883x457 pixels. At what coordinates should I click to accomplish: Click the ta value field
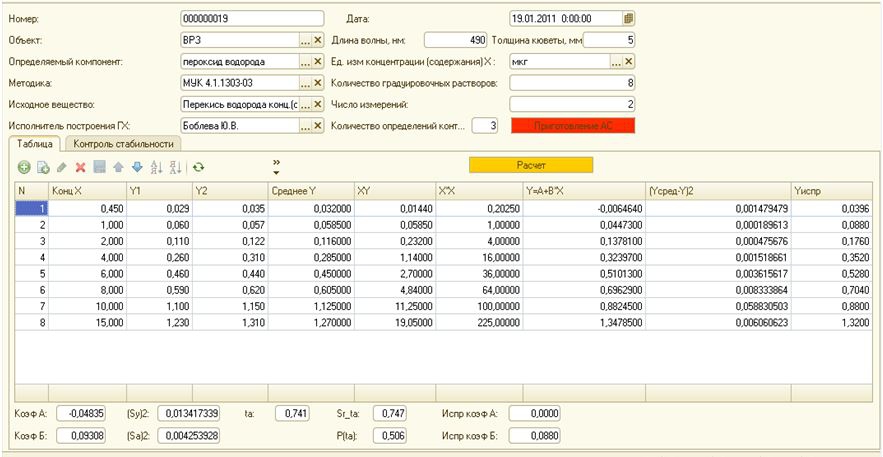pyautogui.click(x=292, y=414)
